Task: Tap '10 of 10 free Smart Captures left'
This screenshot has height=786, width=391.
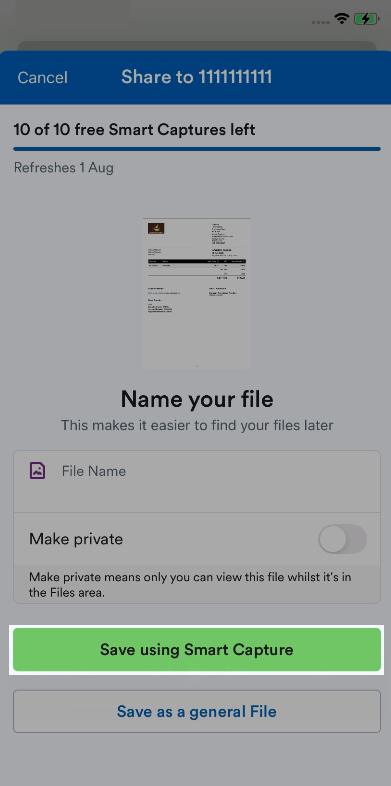Action: pyautogui.click(x=134, y=130)
